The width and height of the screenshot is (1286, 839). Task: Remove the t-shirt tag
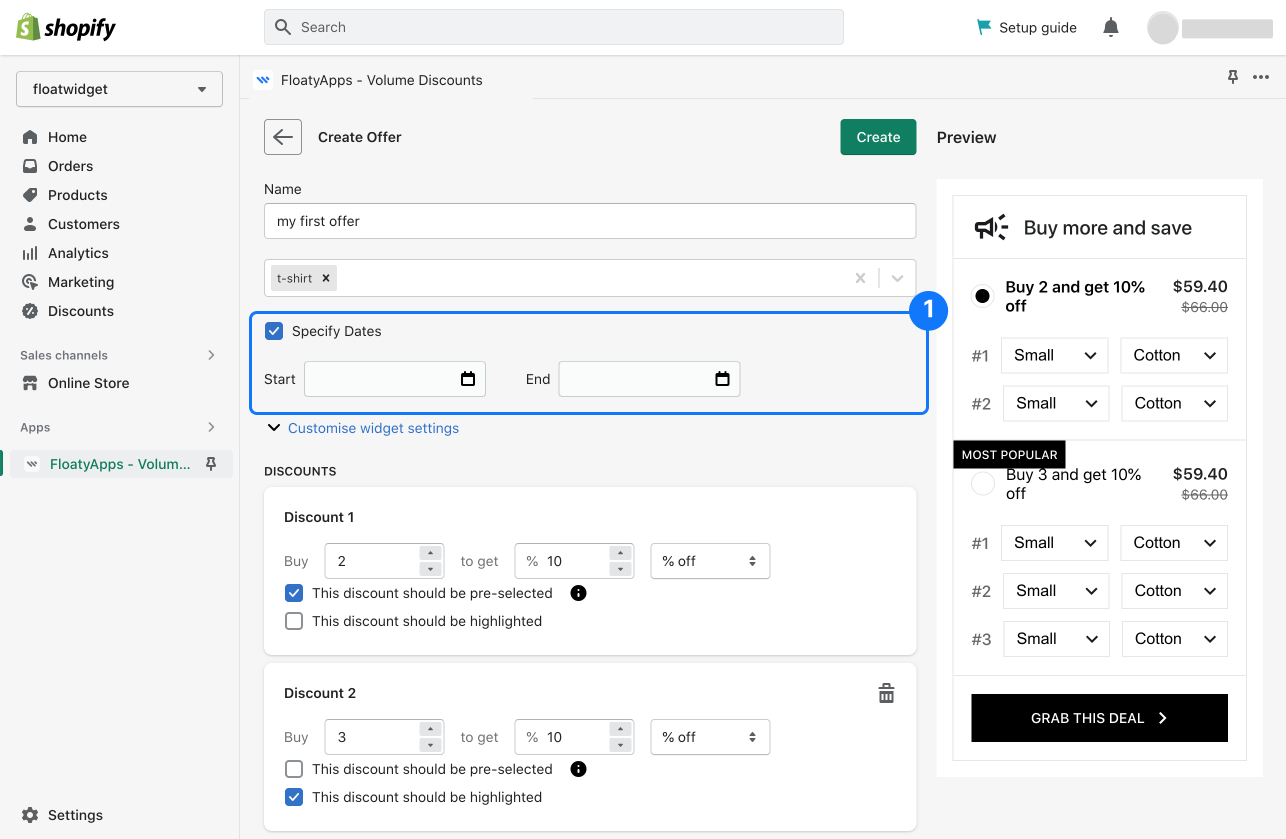[326, 278]
